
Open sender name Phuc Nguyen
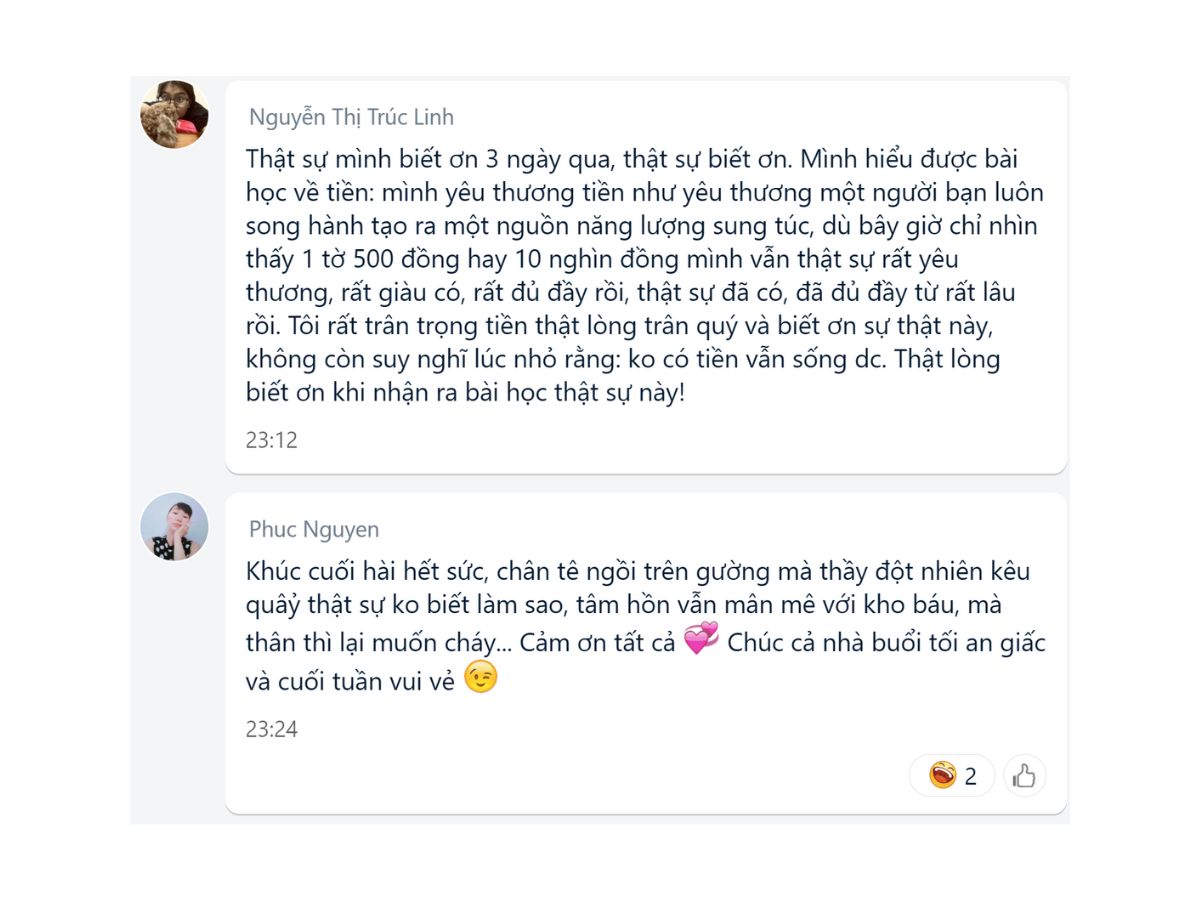[314, 529]
